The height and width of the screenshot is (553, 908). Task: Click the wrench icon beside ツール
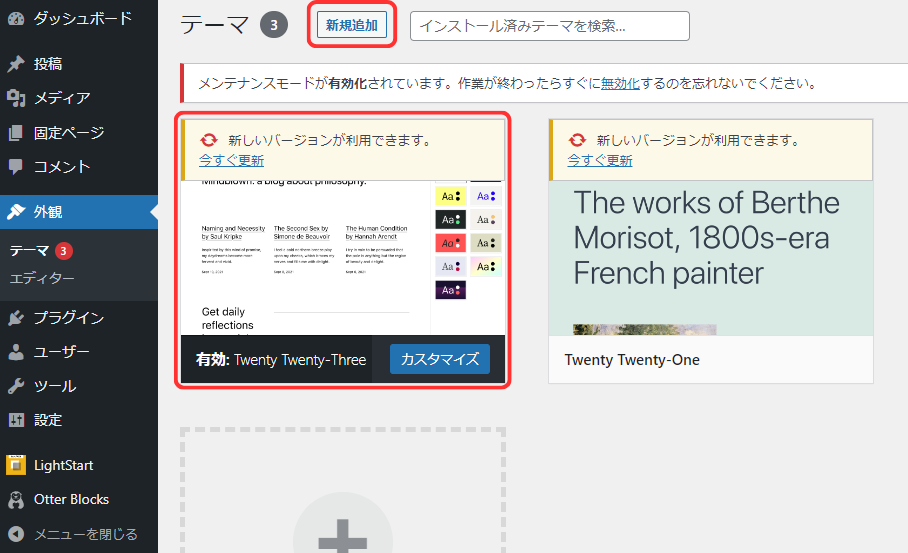16,386
